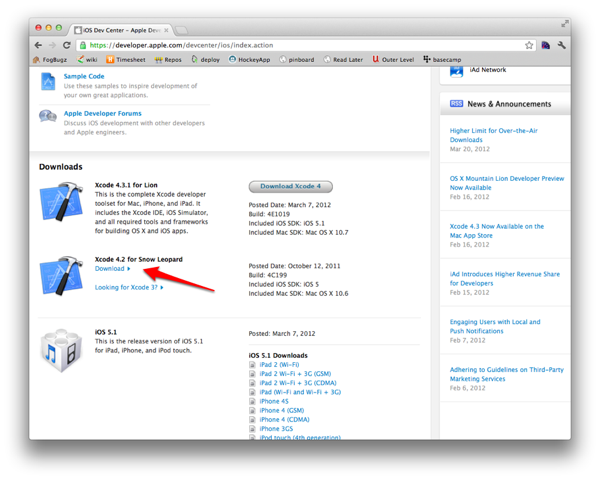600x480 pixels.
Task: Open the FogBugz bookmark
Action: [50, 60]
